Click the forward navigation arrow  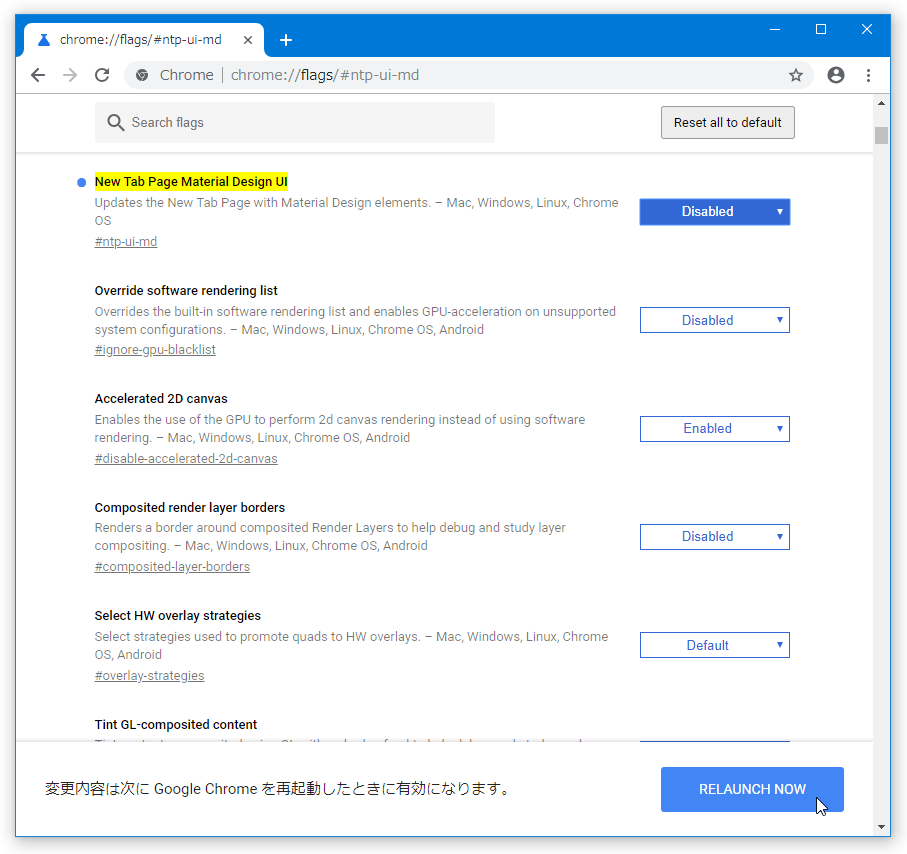pos(70,75)
